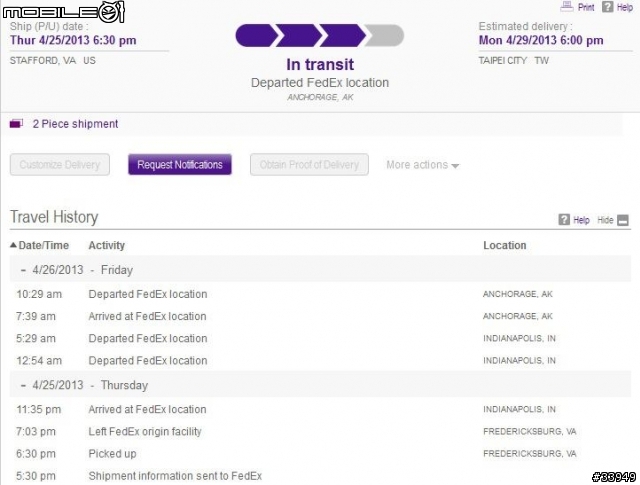Open the More actions dropdown
Screen dimensions: 640x485
423,165
